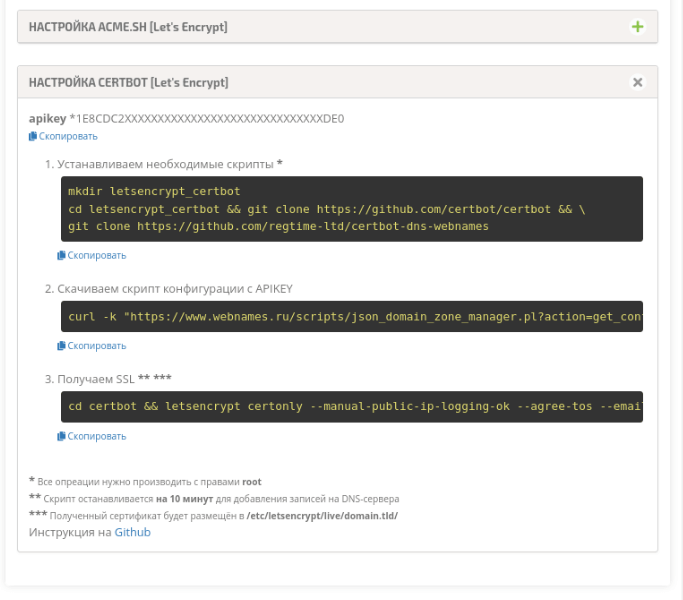Image resolution: width=683 pixels, height=600 pixels.
Task: Click the clipboard icon next to apikey copy link
Action: point(33,136)
